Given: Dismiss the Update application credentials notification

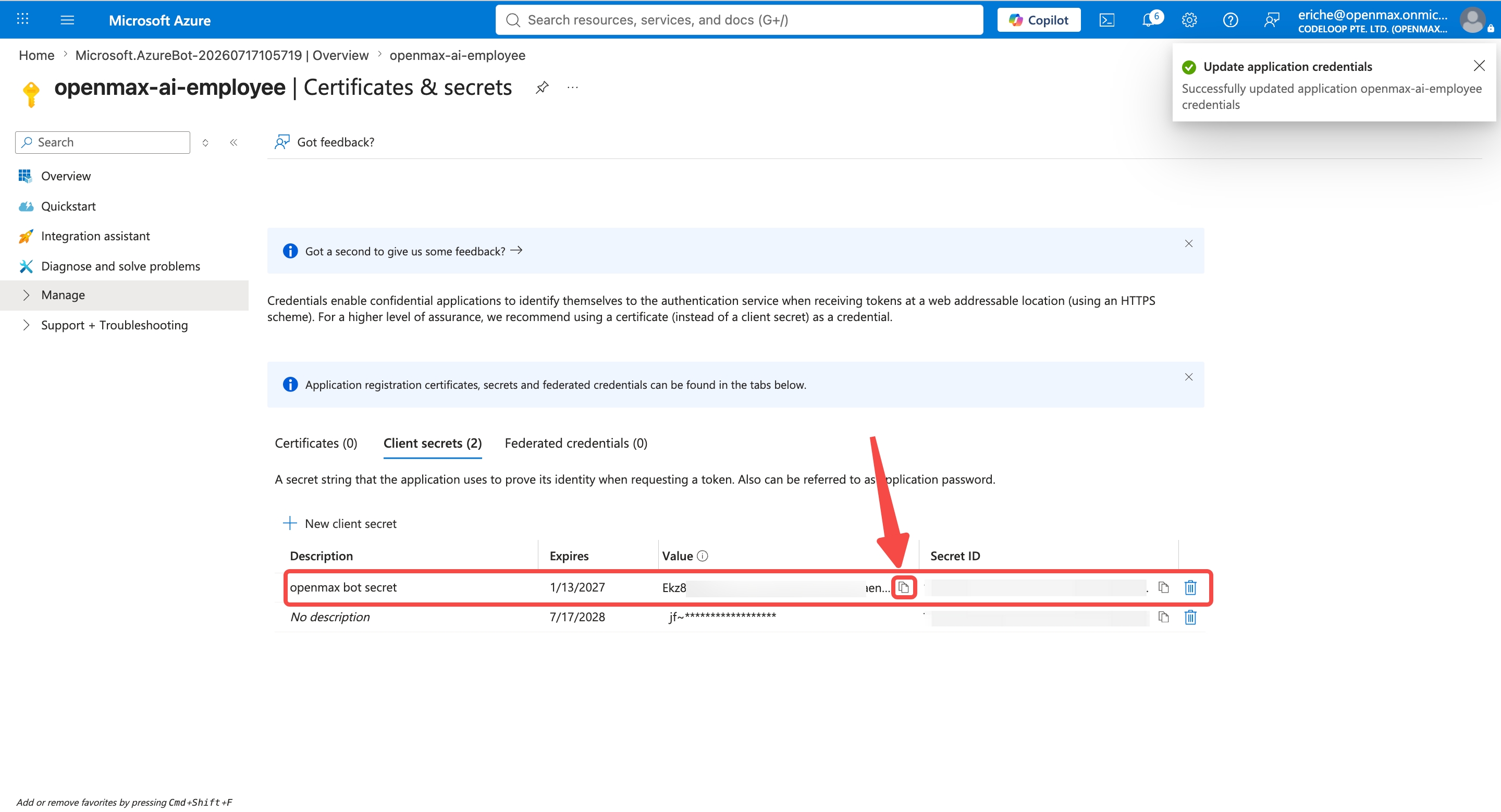Looking at the screenshot, I should tap(1479, 66).
